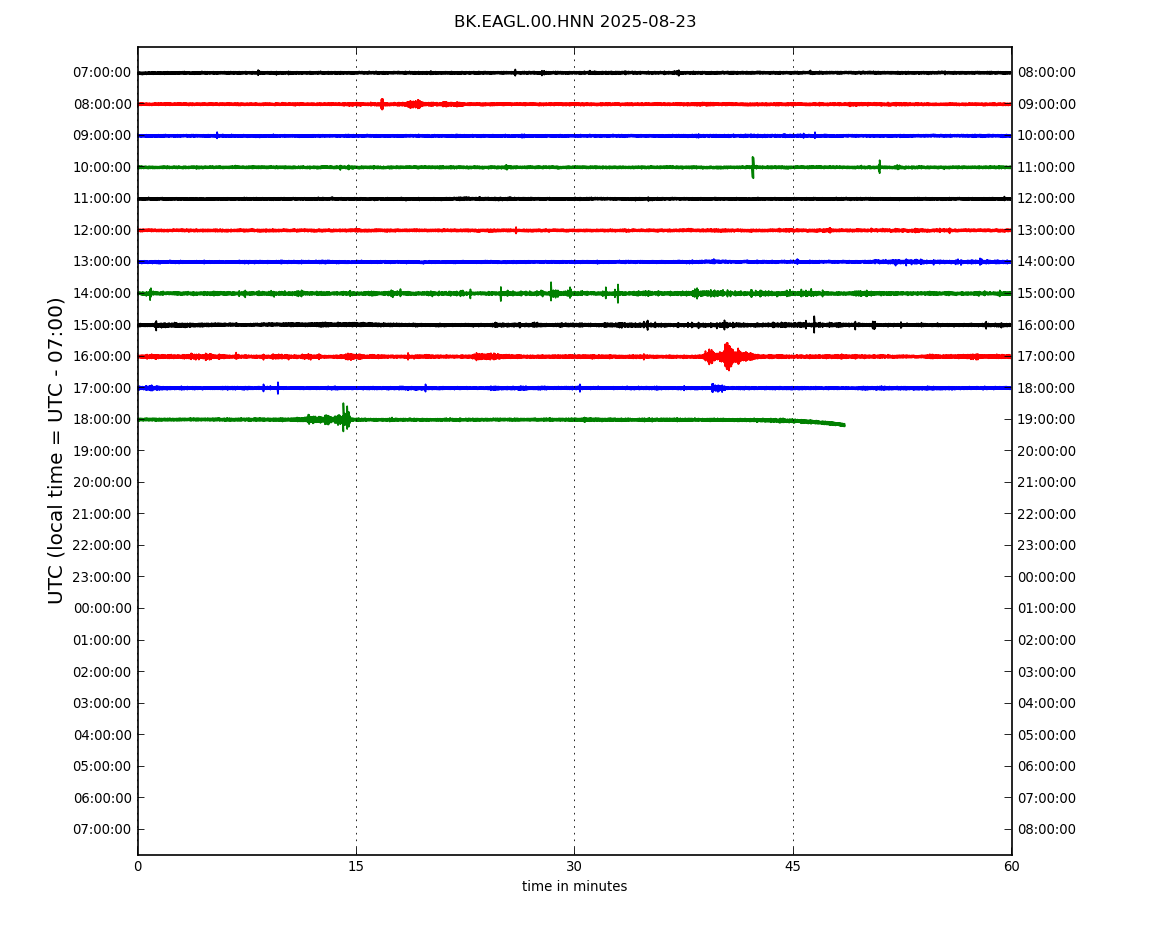
Task: Click left axis label 10:00:00 at green trace
Action: click(x=102, y=167)
